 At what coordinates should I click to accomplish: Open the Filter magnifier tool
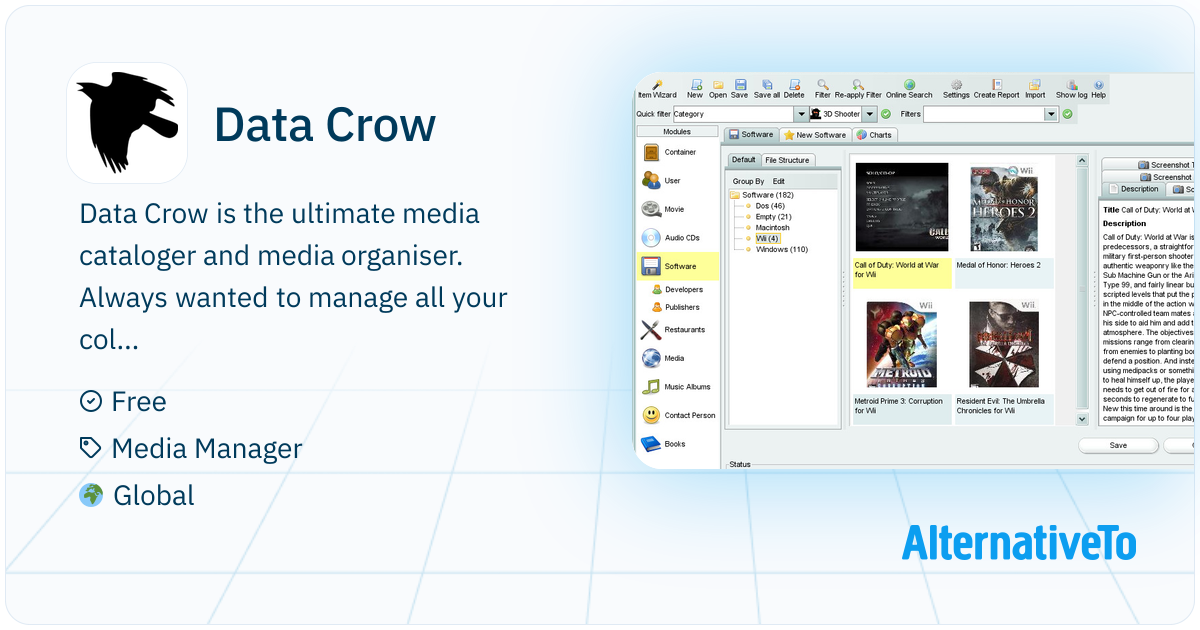tap(822, 89)
